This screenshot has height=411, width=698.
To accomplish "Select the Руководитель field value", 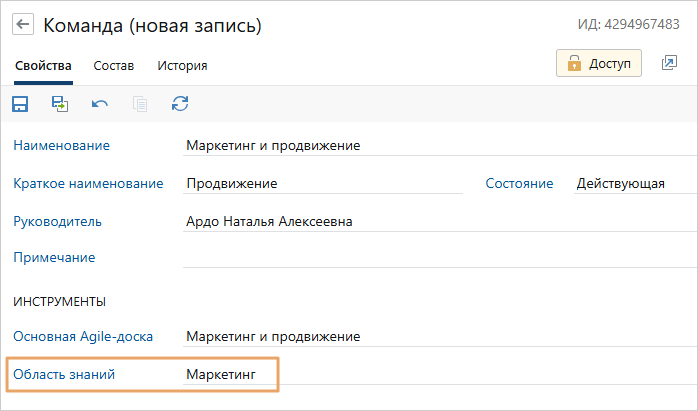I will point(440,221).
